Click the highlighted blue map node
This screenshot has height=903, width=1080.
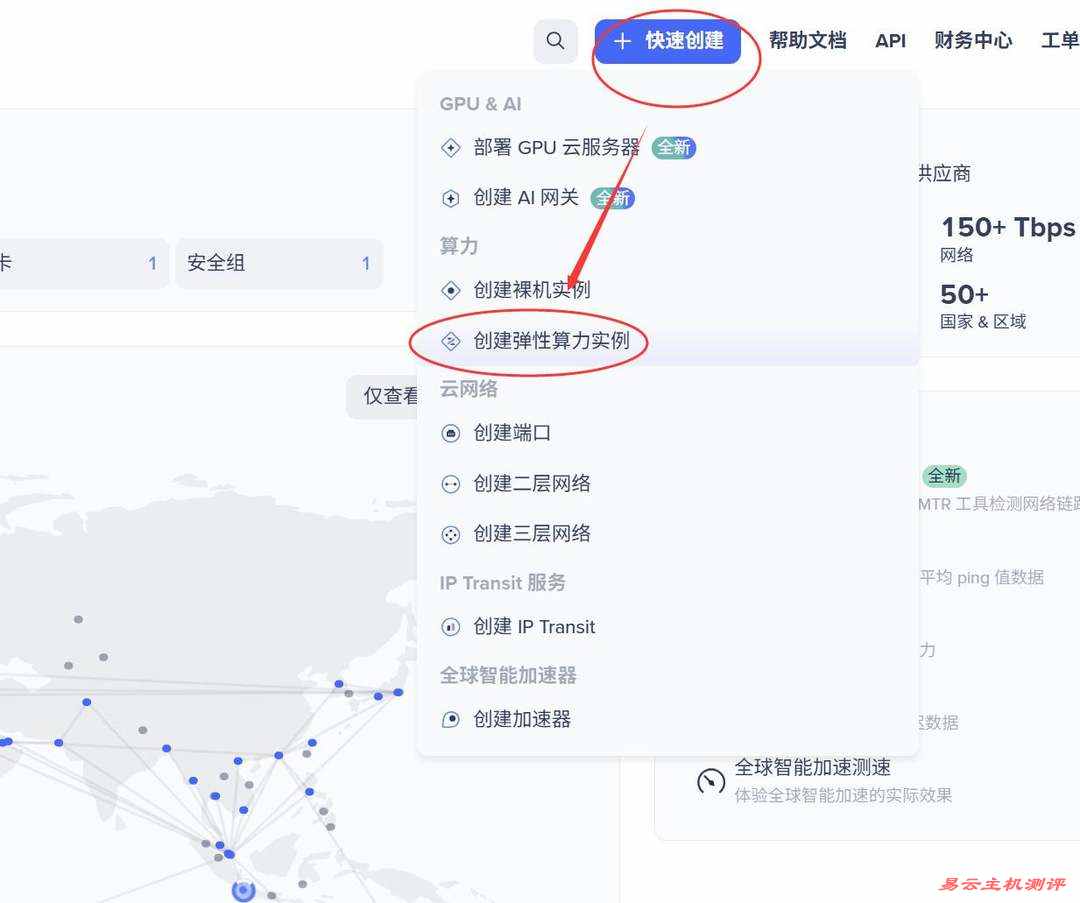coord(243,889)
